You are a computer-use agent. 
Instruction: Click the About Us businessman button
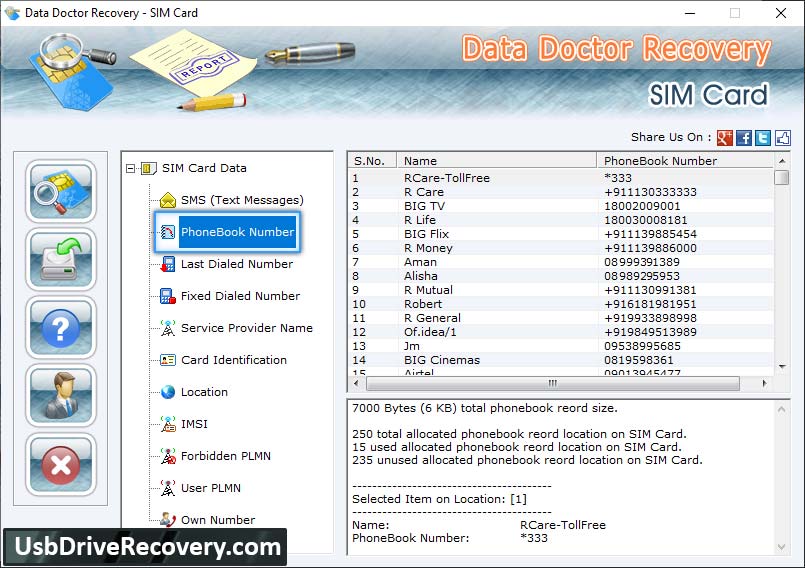pos(61,396)
